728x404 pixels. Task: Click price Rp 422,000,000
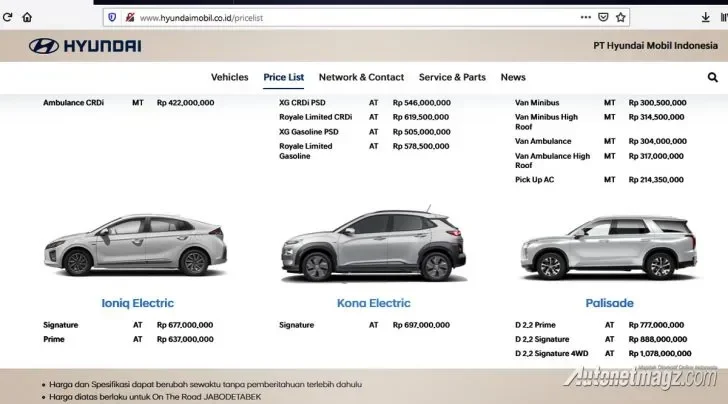click(185, 103)
